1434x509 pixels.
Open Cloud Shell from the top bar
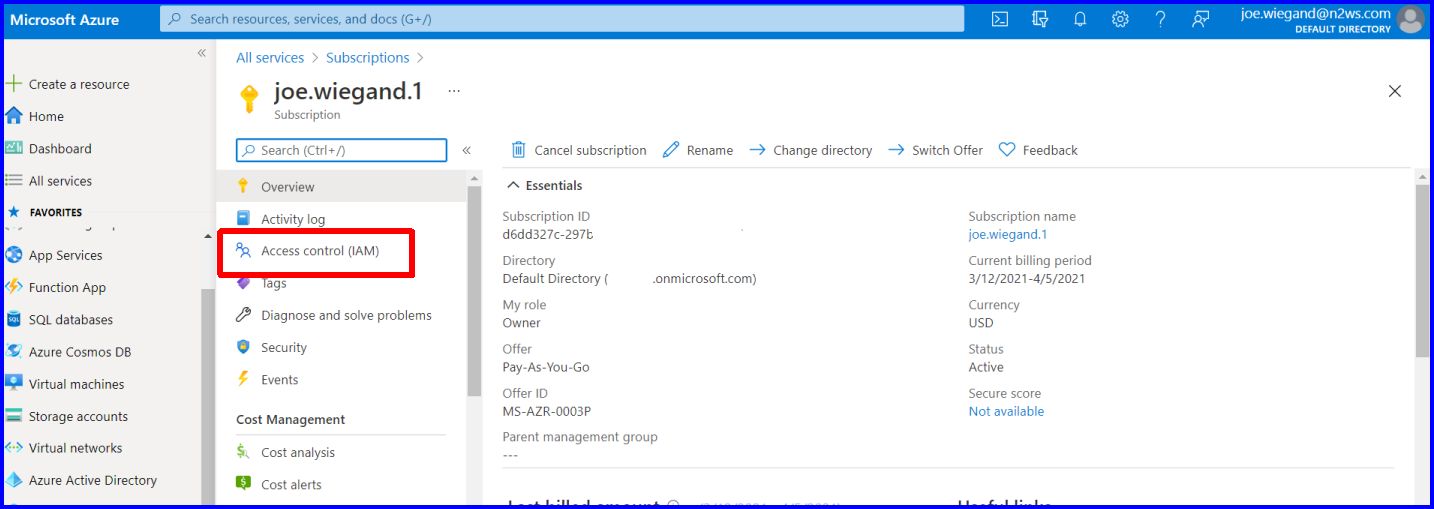click(x=999, y=19)
